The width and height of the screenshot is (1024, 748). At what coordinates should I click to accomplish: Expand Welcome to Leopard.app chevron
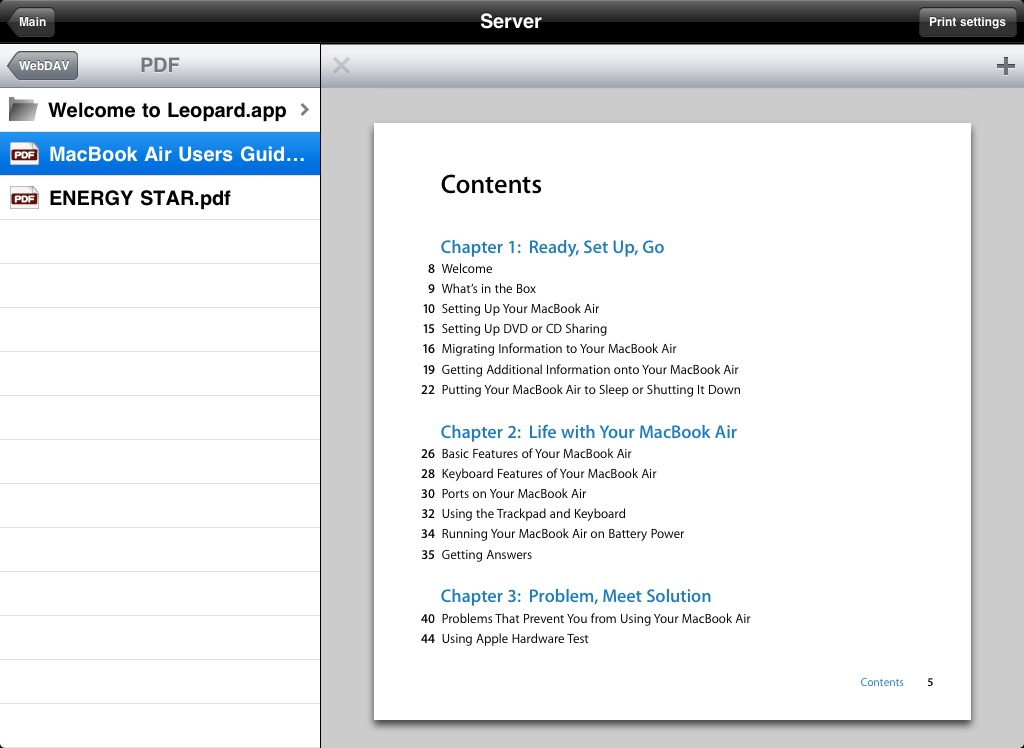click(x=304, y=110)
